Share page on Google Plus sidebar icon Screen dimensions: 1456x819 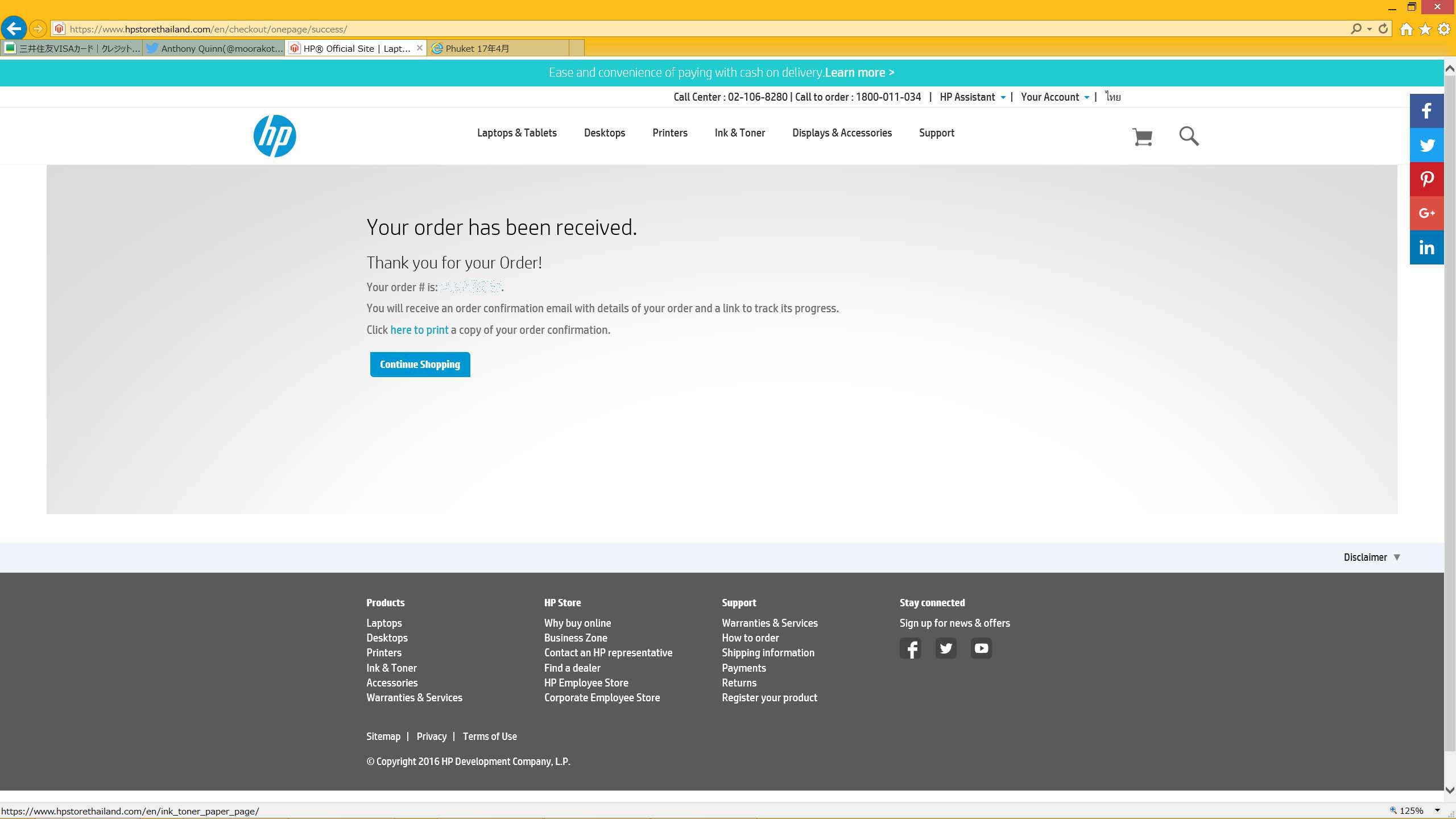[1426, 213]
